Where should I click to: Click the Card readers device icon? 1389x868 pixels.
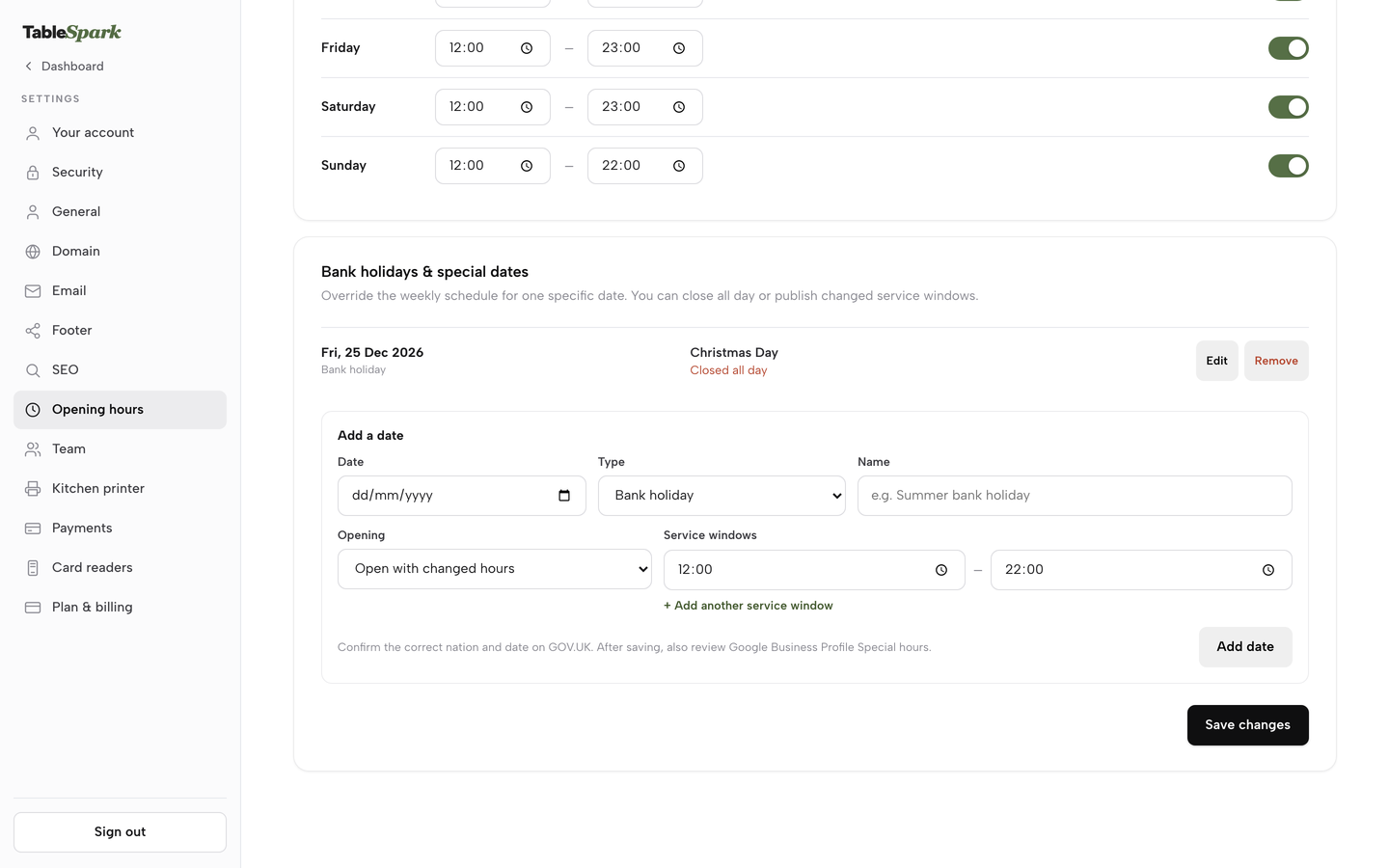point(33,568)
